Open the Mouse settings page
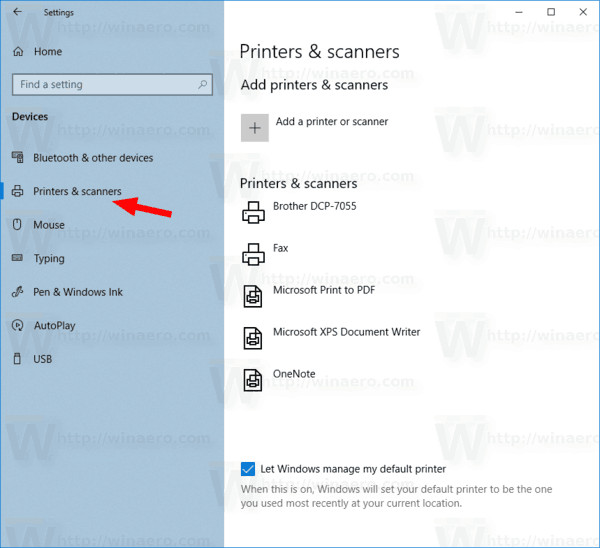600x548 pixels. coord(49,225)
